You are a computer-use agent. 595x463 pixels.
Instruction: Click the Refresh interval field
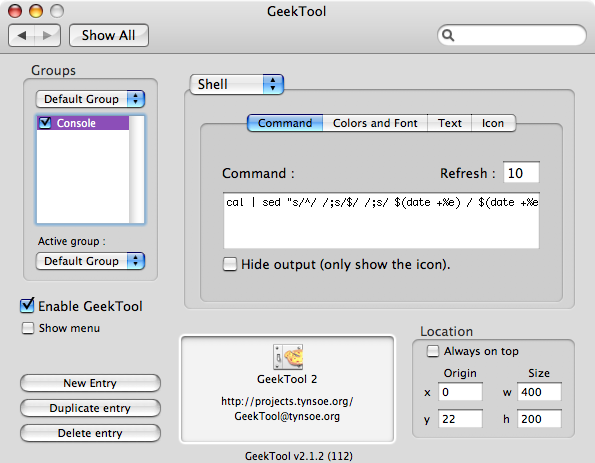[521, 173]
